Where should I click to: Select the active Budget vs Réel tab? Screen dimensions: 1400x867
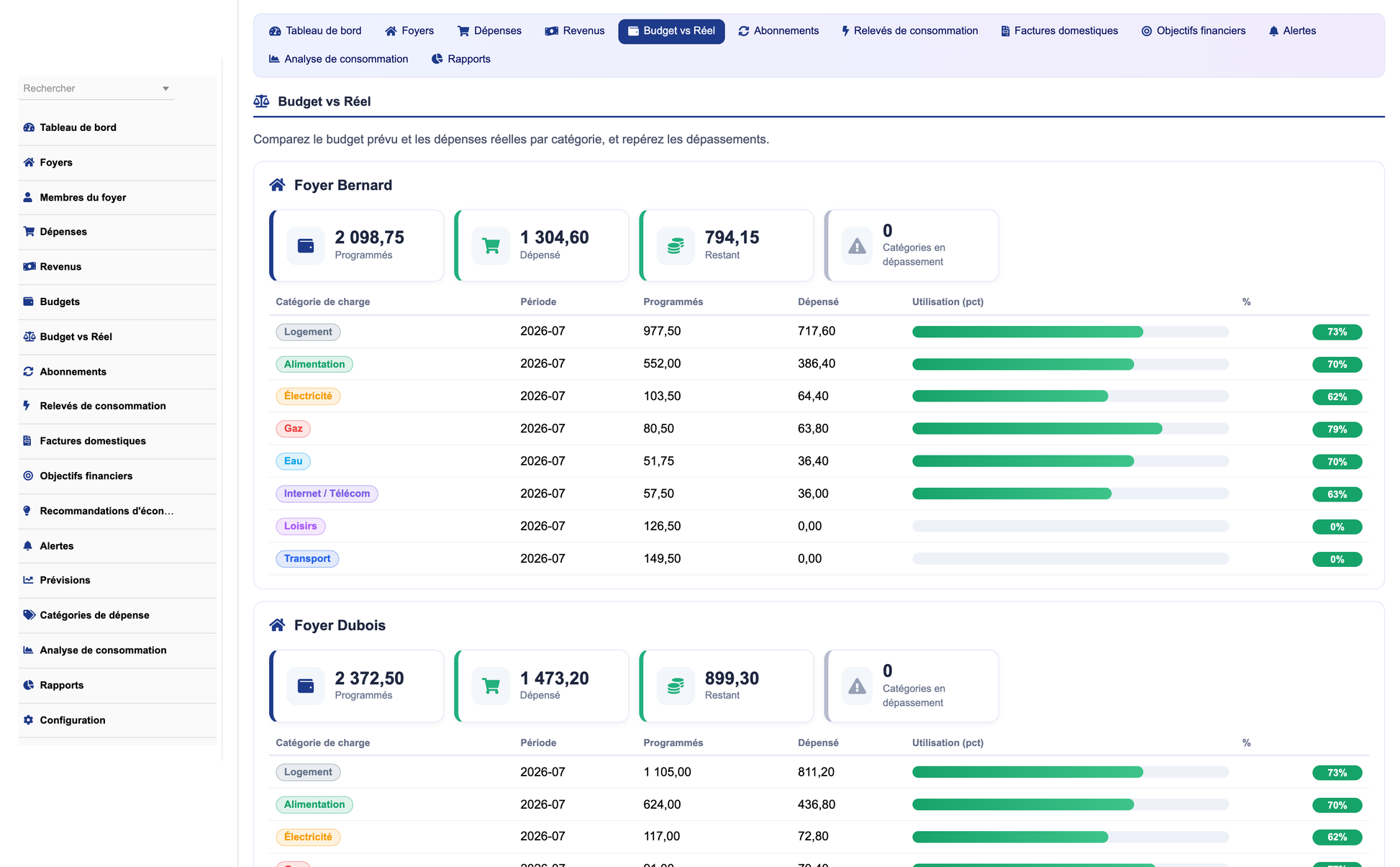click(671, 31)
